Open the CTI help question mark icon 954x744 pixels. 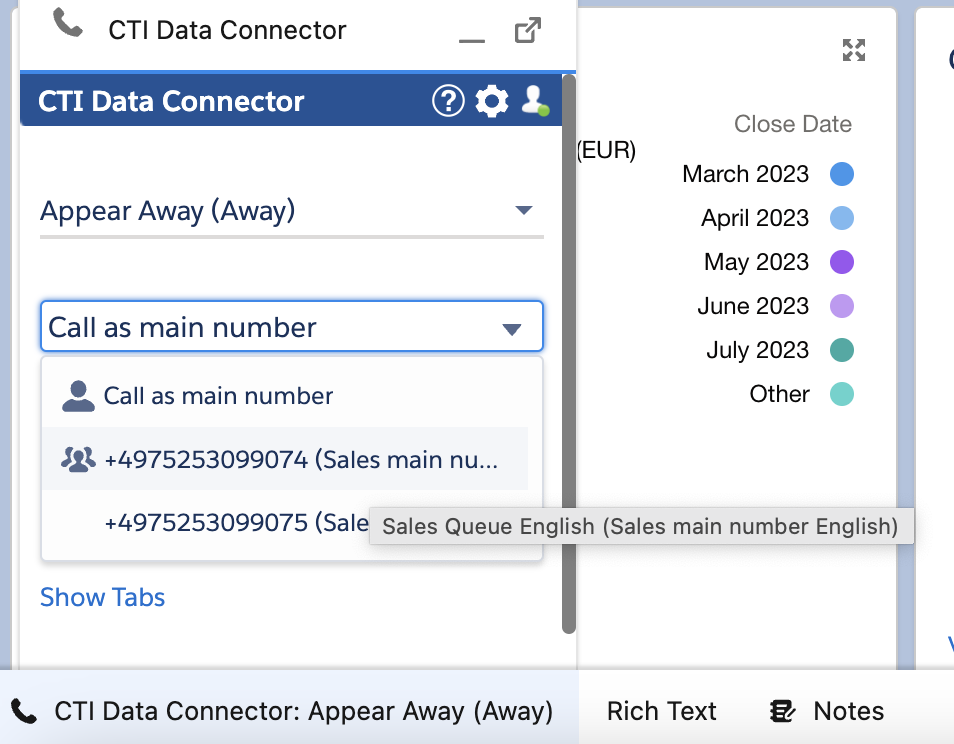click(448, 101)
